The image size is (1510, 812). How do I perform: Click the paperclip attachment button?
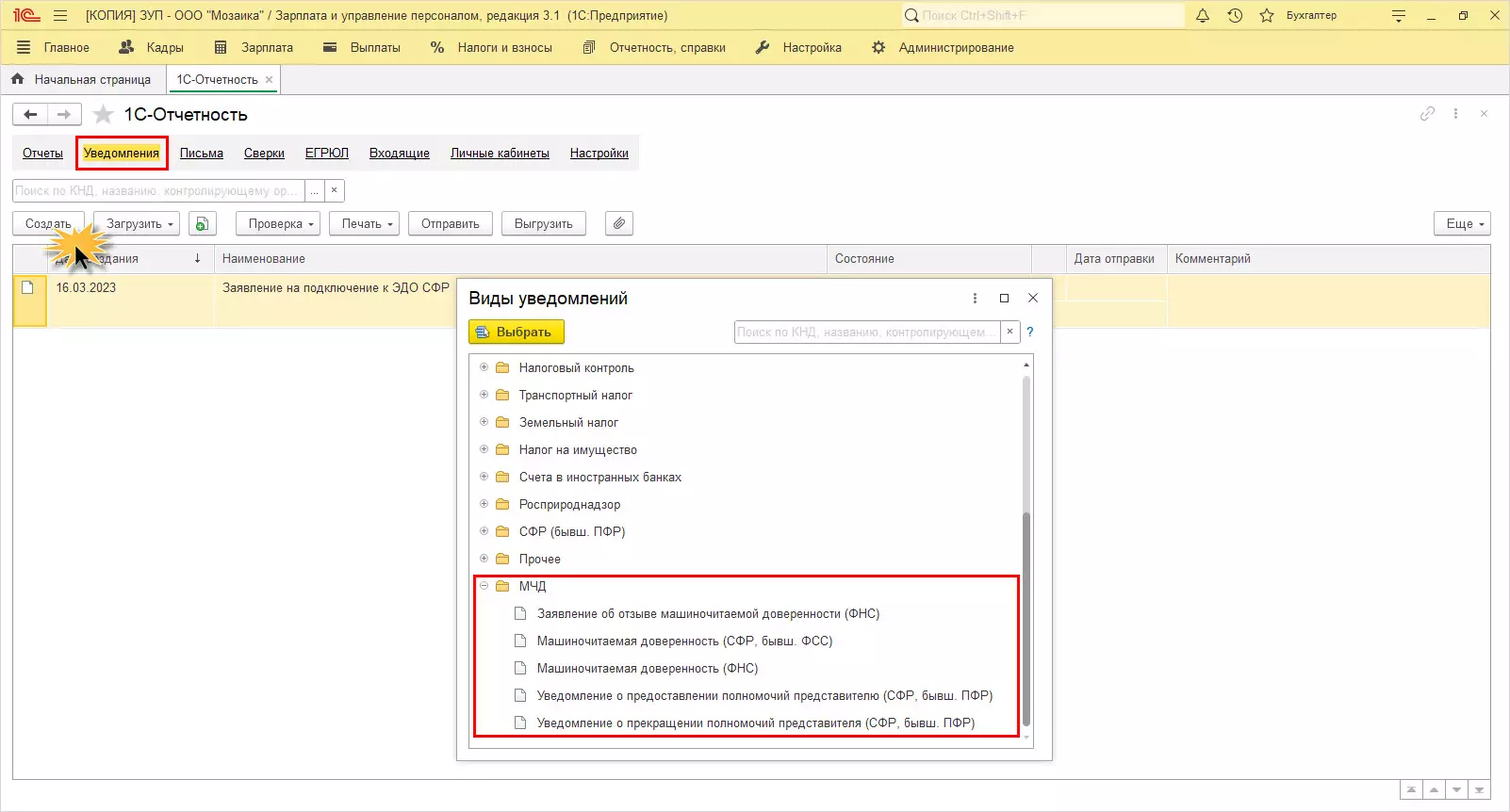[x=618, y=223]
